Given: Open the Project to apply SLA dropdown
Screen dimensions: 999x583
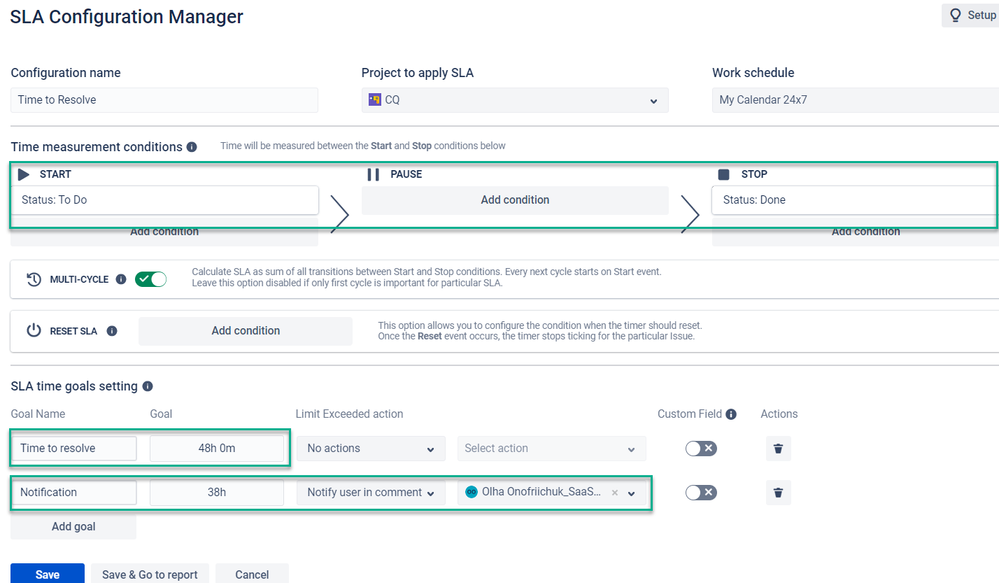Looking at the screenshot, I should point(515,100).
